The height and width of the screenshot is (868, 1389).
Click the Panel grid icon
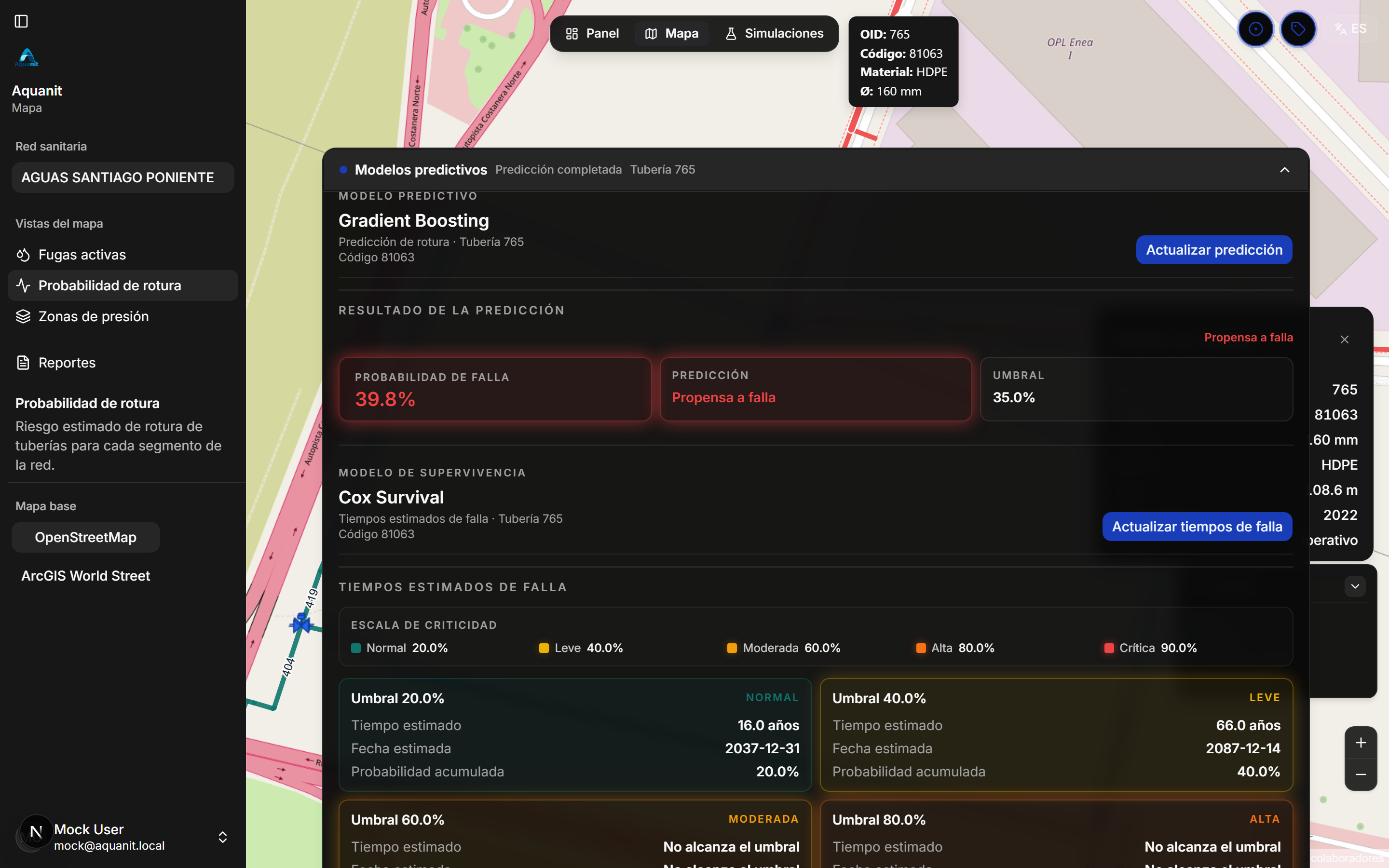pyautogui.click(x=572, y=34)
